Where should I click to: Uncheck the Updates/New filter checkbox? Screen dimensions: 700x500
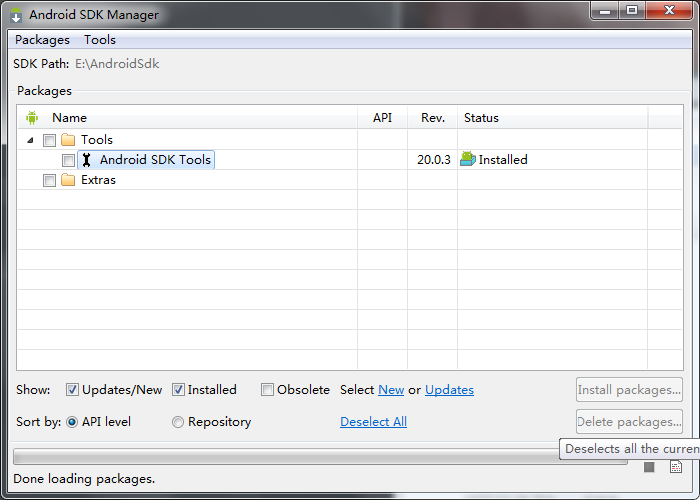72,390
